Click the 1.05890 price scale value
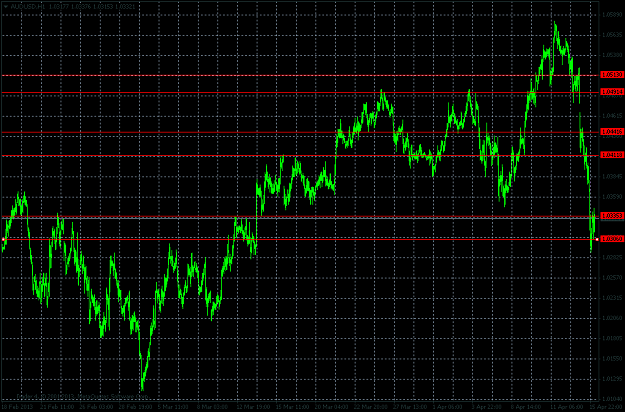The image size is (625, 412). [612, 15]
